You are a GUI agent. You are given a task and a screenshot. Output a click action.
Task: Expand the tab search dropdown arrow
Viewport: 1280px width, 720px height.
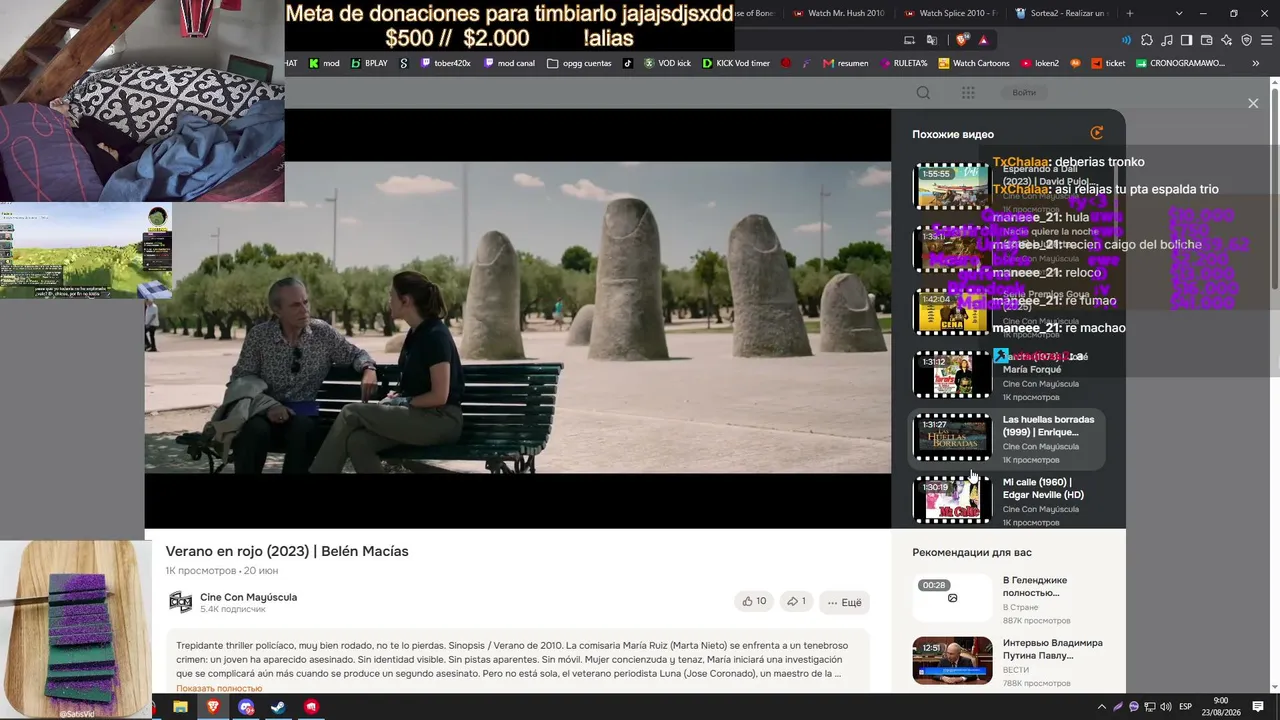tap(1179, 13)
